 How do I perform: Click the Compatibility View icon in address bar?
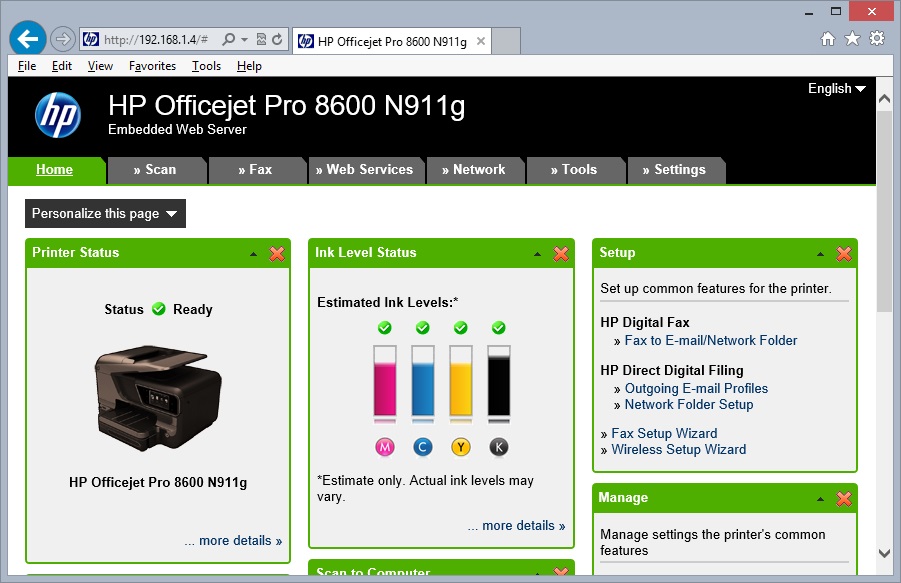tap(261, 39)
